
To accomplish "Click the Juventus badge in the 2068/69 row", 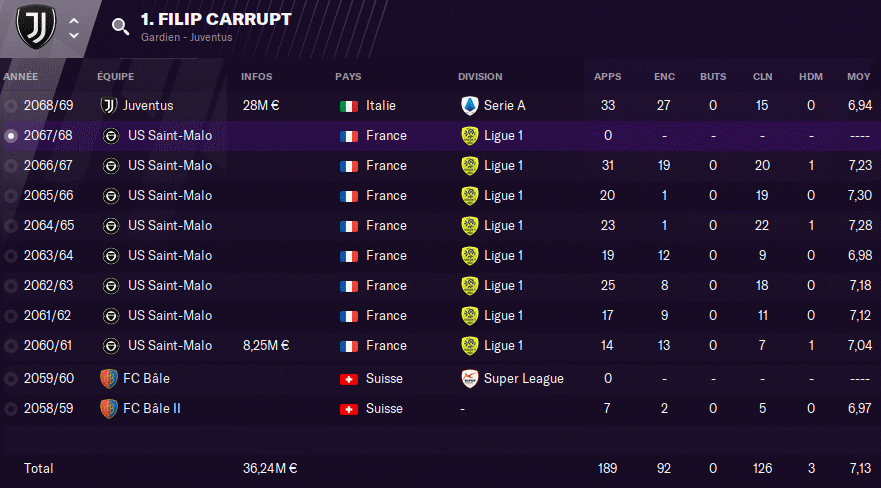I will [108, 106].
